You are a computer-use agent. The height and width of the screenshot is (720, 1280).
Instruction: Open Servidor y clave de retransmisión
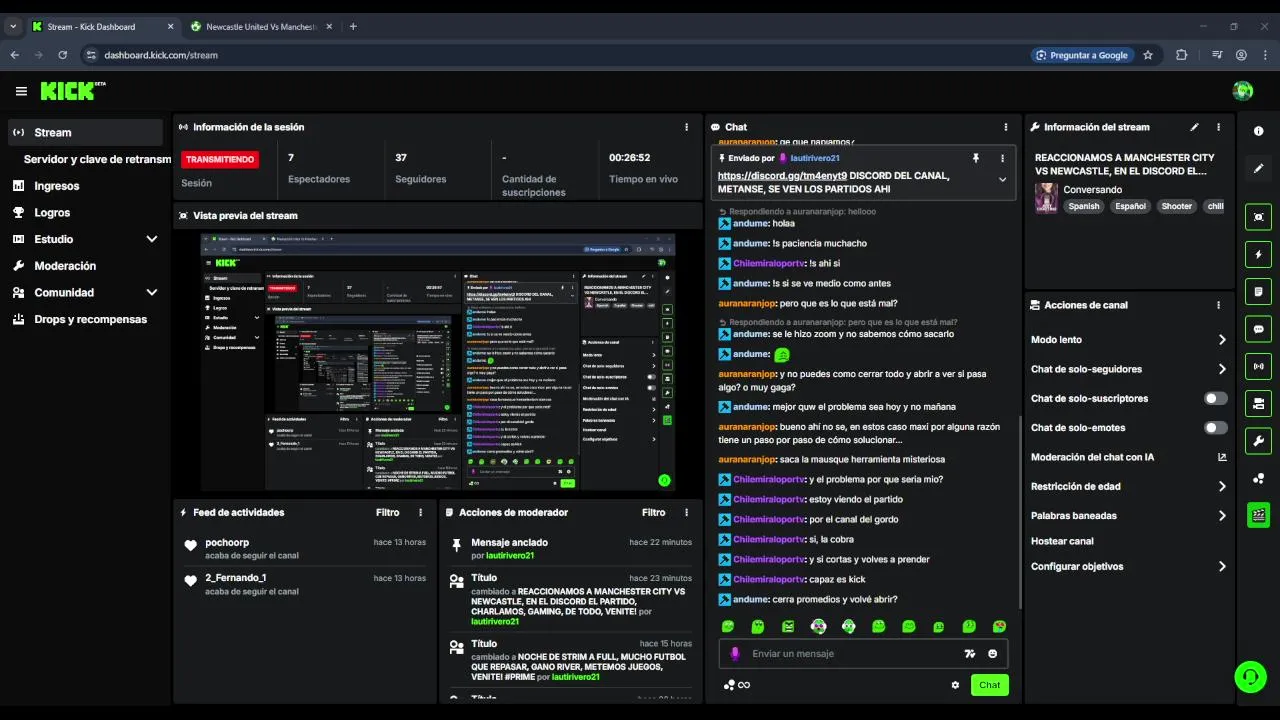pos(97,159)
